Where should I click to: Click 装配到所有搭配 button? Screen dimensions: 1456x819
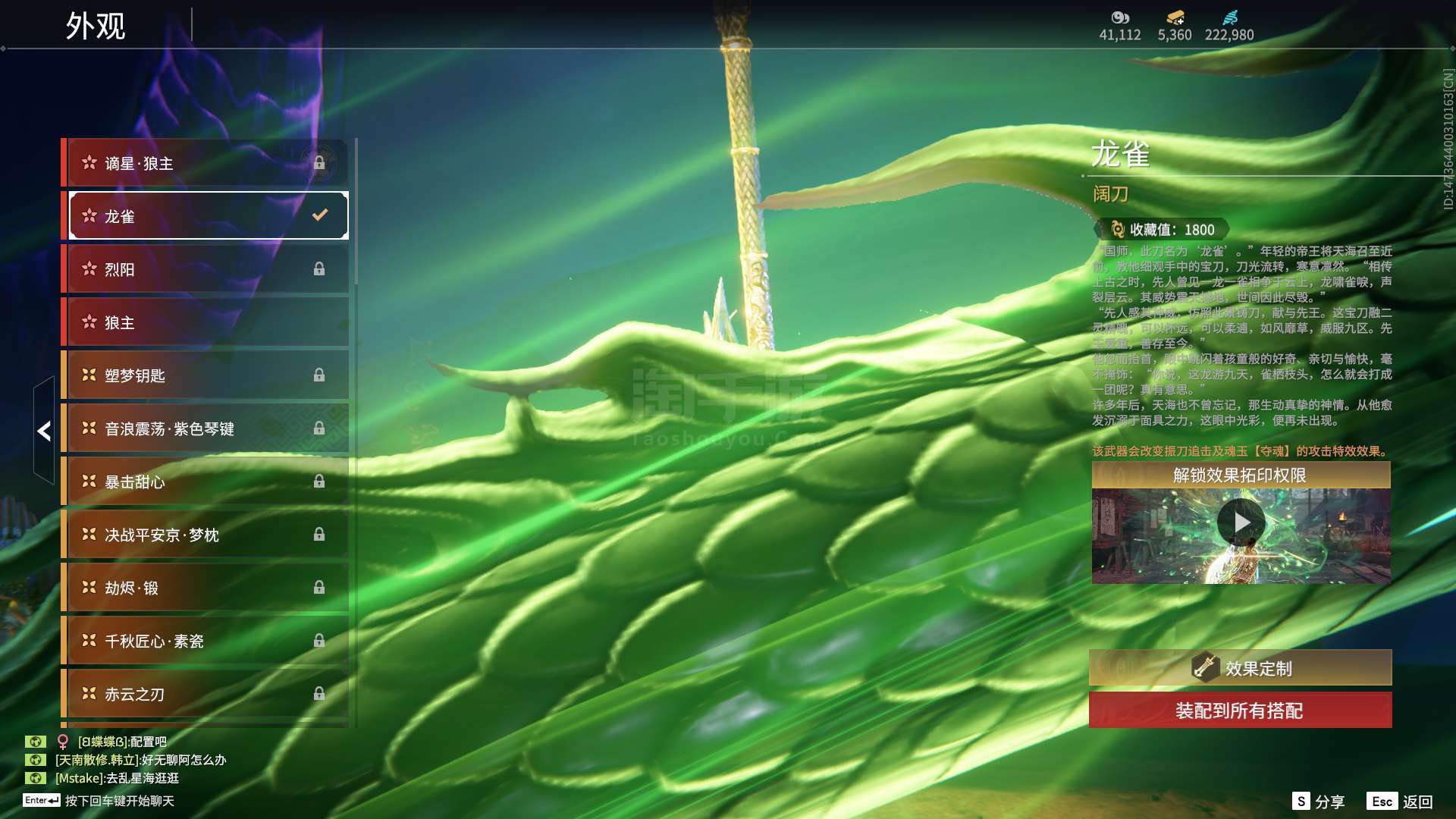pyautogui.click(x=1241, y=711)
